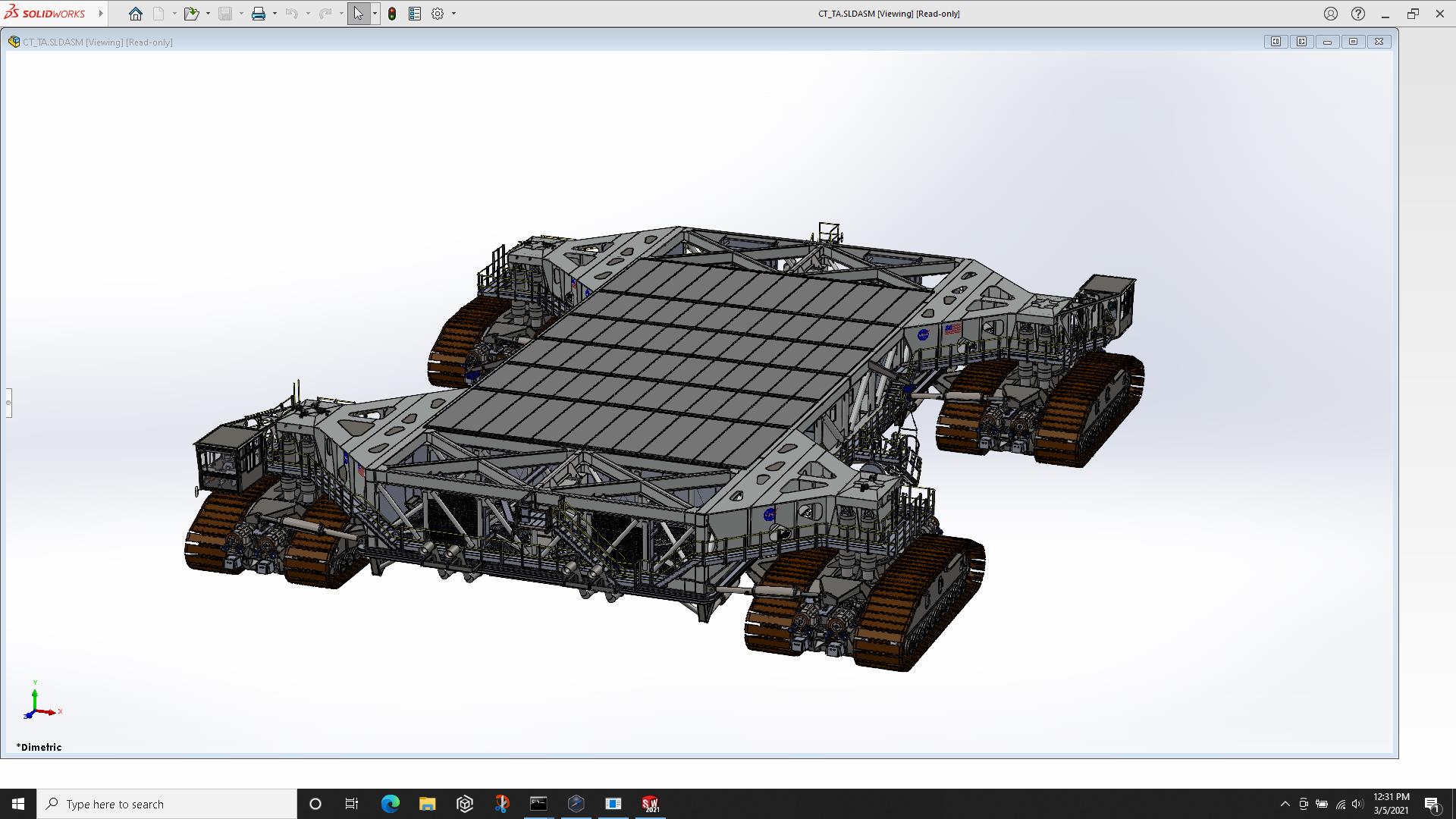Open the Help question mark icon
The image size is (1456, 819).
pos(1358,14)
